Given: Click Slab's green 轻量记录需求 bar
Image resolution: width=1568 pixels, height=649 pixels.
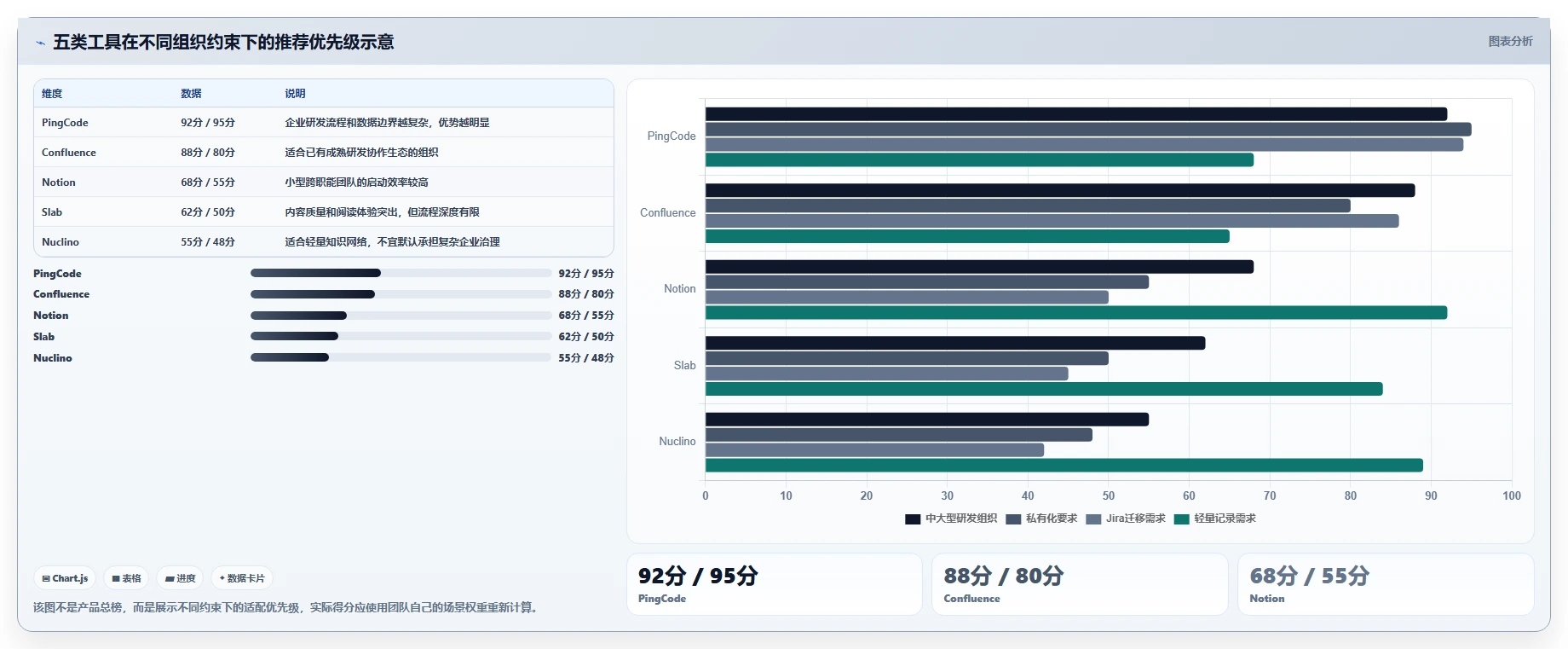Looking at the screenshot, I should coord(1044,389).
